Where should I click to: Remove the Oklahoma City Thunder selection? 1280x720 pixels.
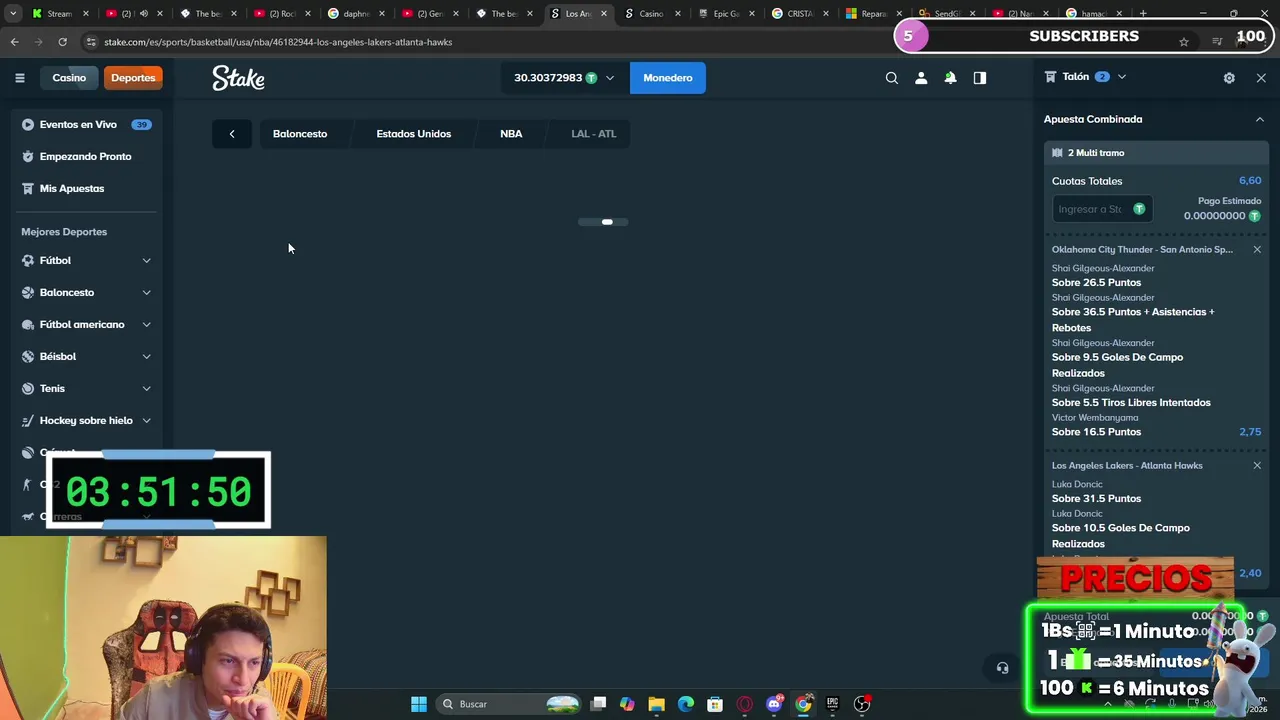pyautogui.click(x=1257, y=249)
